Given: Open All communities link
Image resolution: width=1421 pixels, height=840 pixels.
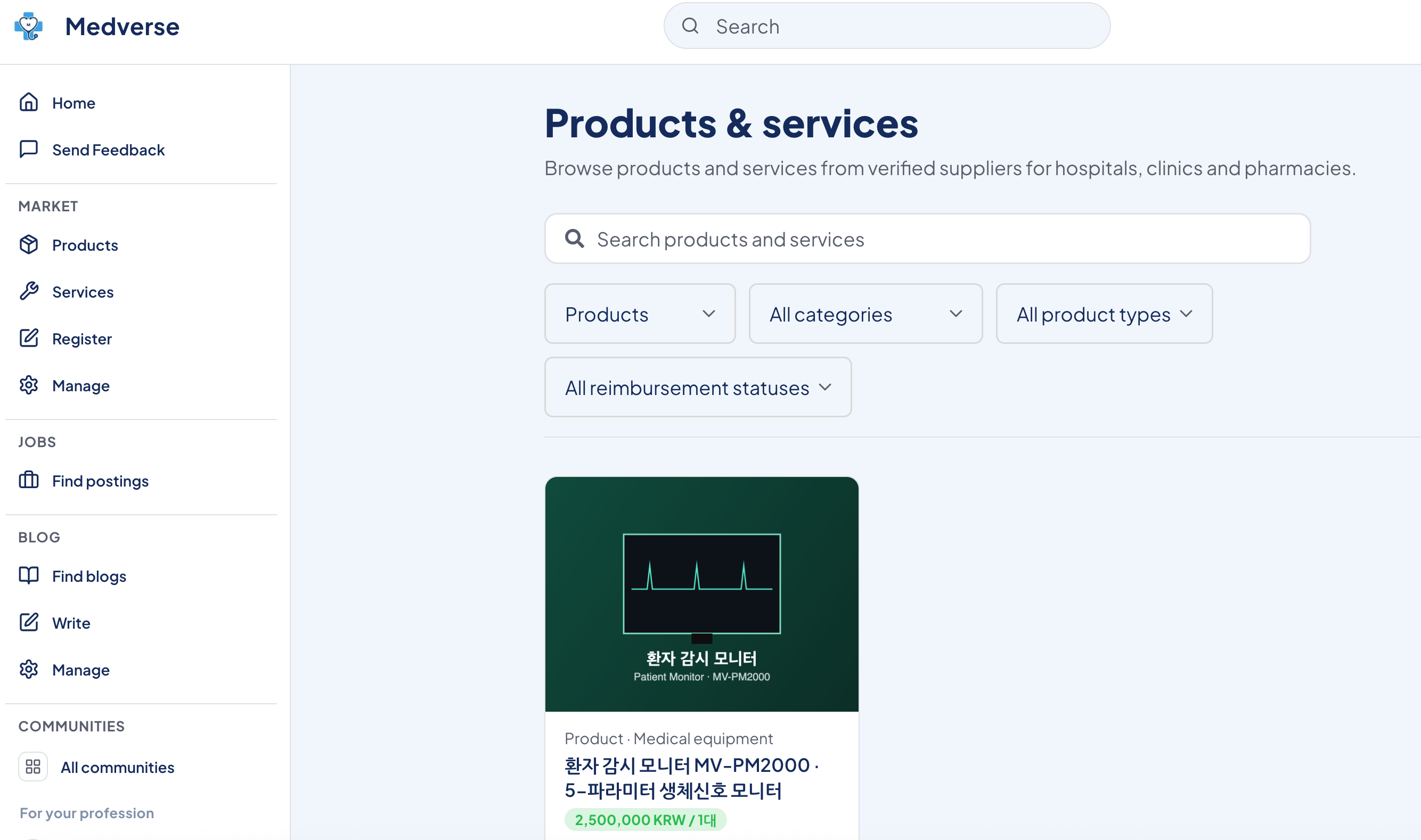Looking at the screenshot, I should [x=117, y=768].
